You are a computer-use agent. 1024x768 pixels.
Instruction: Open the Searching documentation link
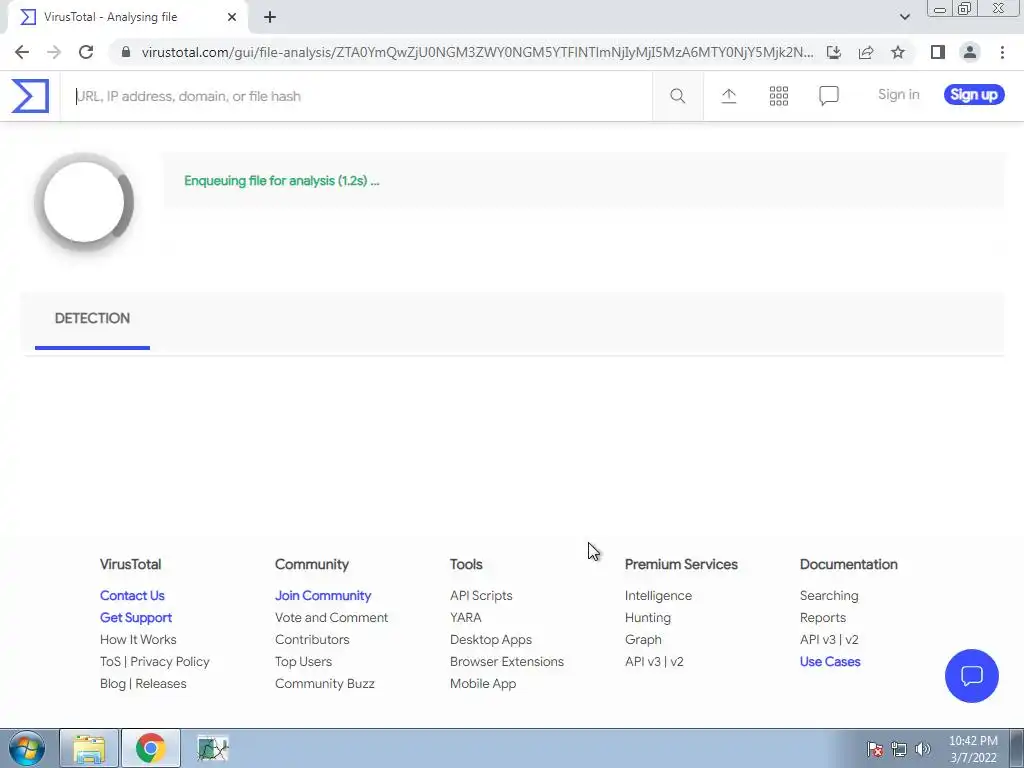829,596
